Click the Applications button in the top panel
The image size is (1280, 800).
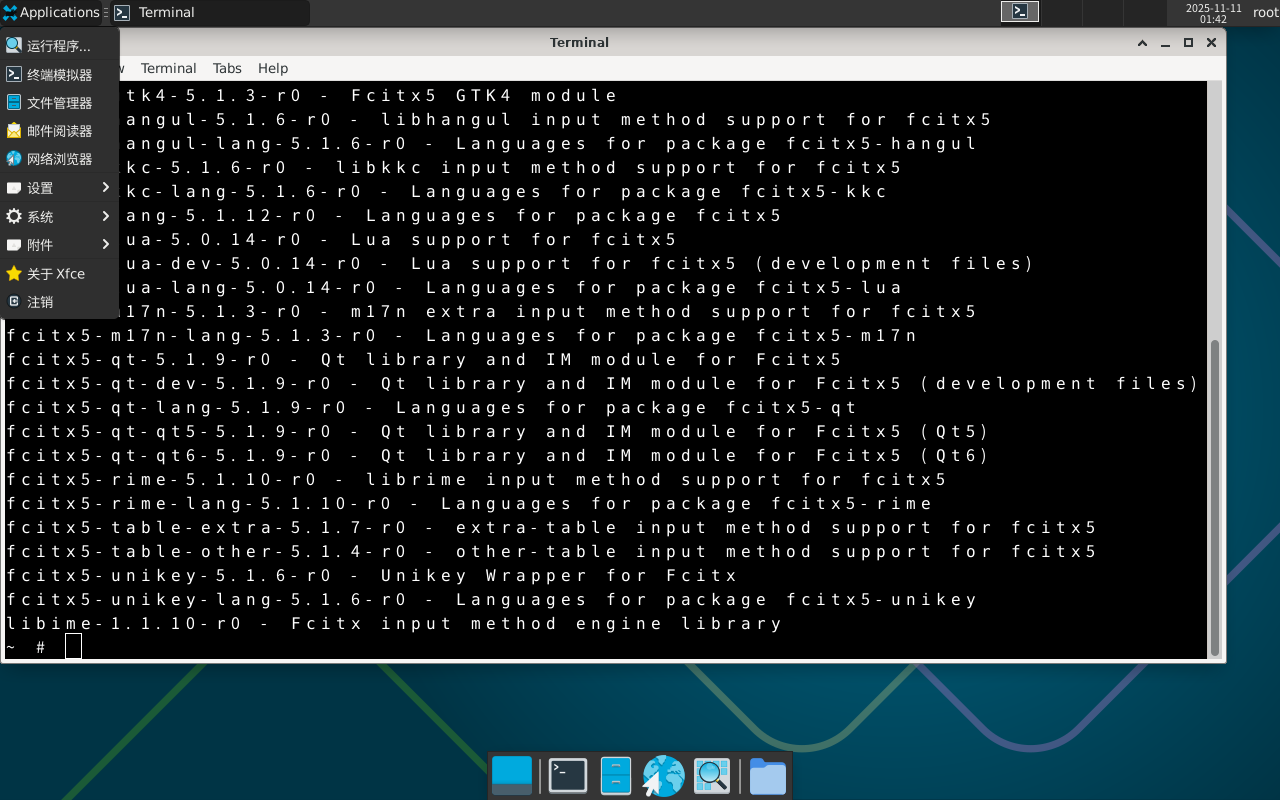[51, 13]
